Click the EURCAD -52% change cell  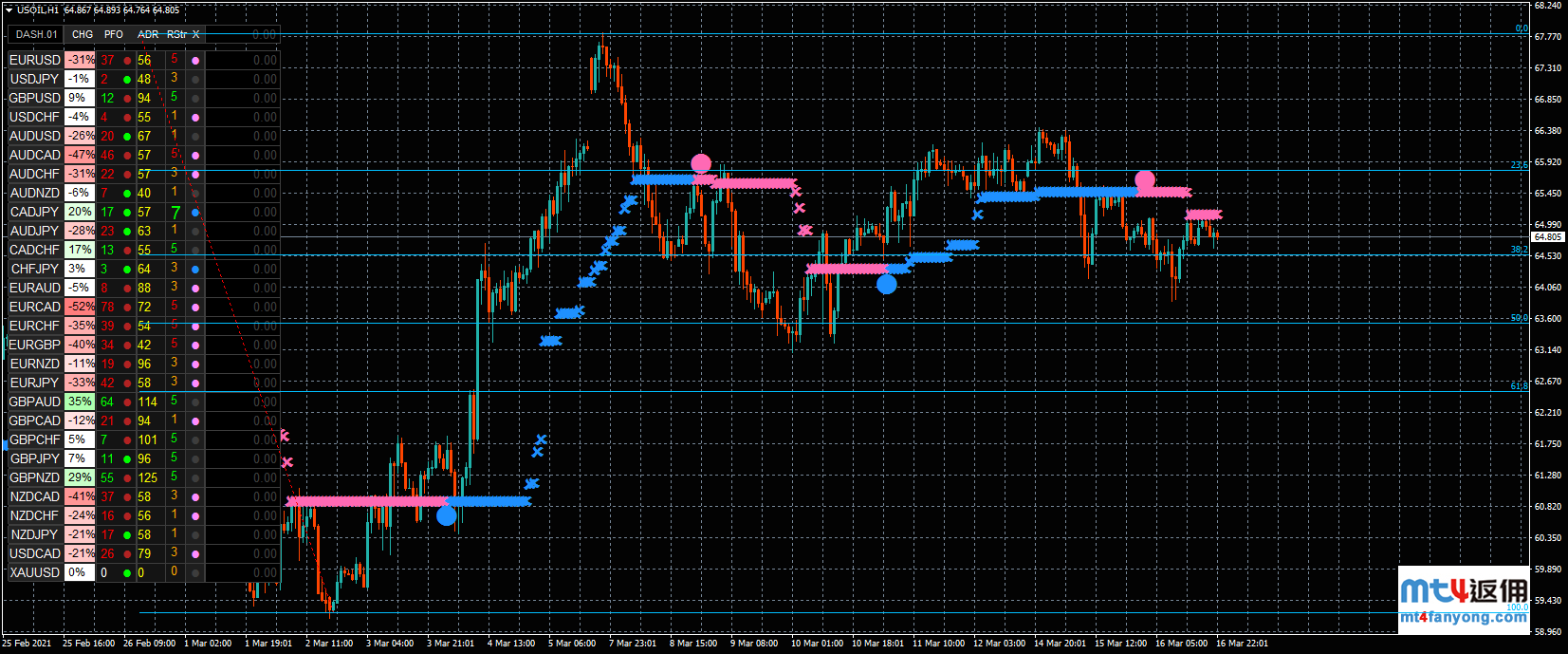(80, 307)
